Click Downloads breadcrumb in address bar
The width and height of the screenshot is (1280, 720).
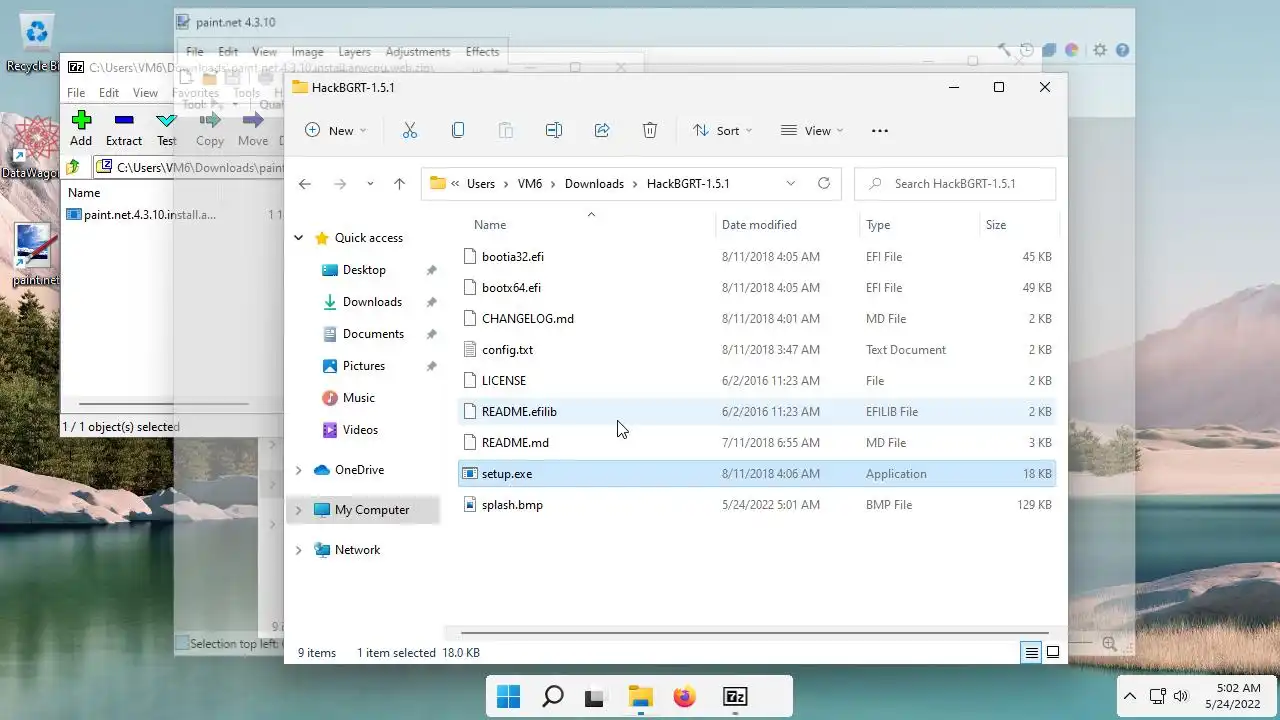click(x=594, y=184)
